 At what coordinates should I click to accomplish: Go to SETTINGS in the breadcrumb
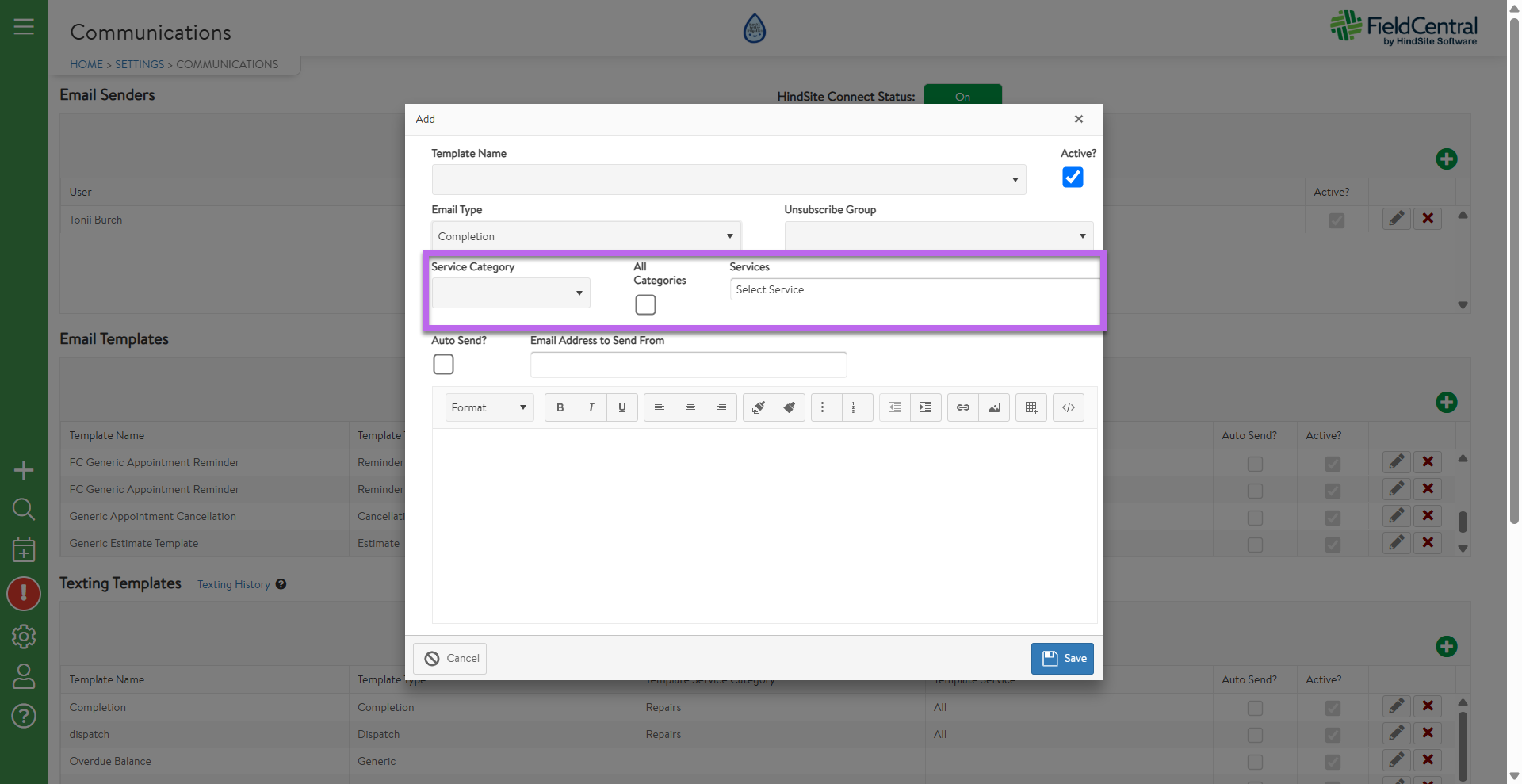click(140, 64)
